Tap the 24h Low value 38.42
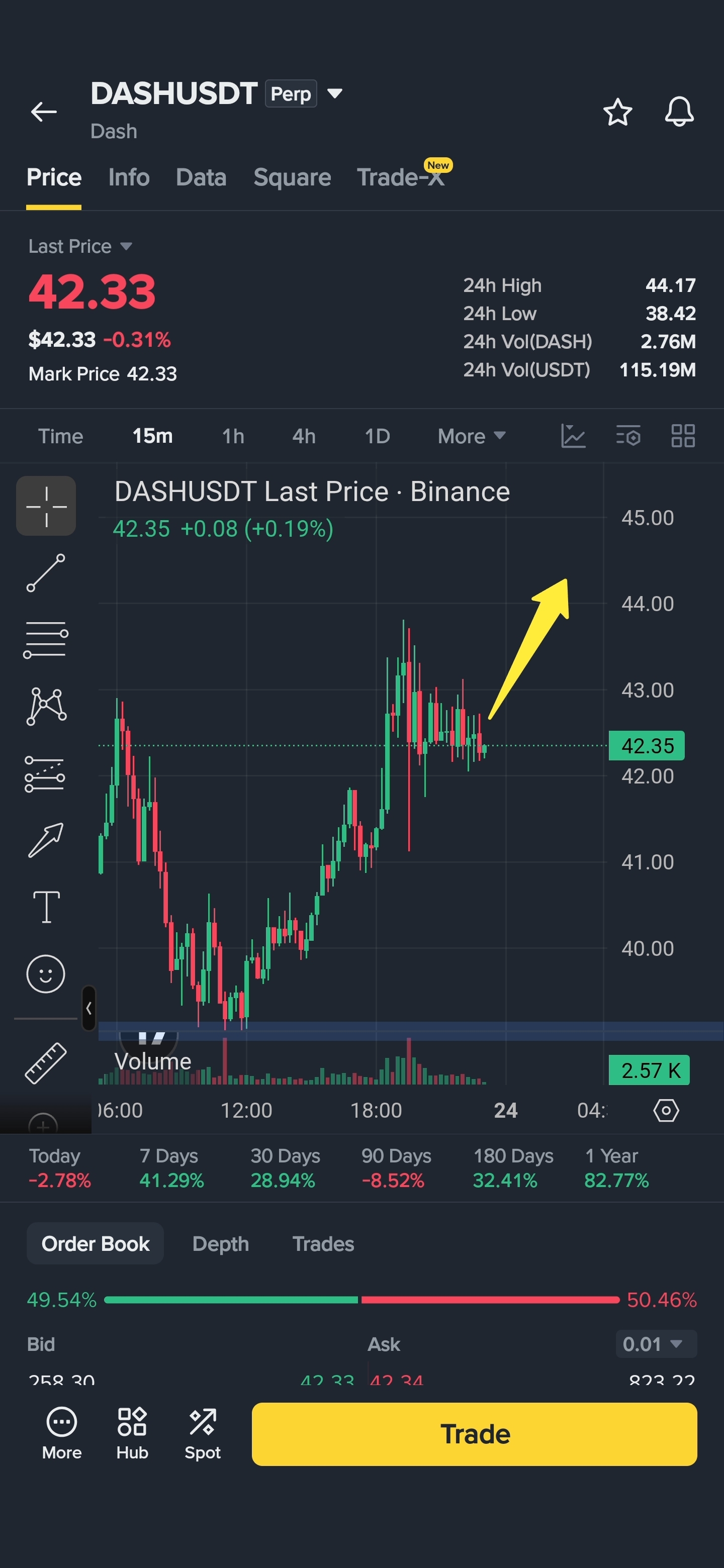 click(670, 313)
